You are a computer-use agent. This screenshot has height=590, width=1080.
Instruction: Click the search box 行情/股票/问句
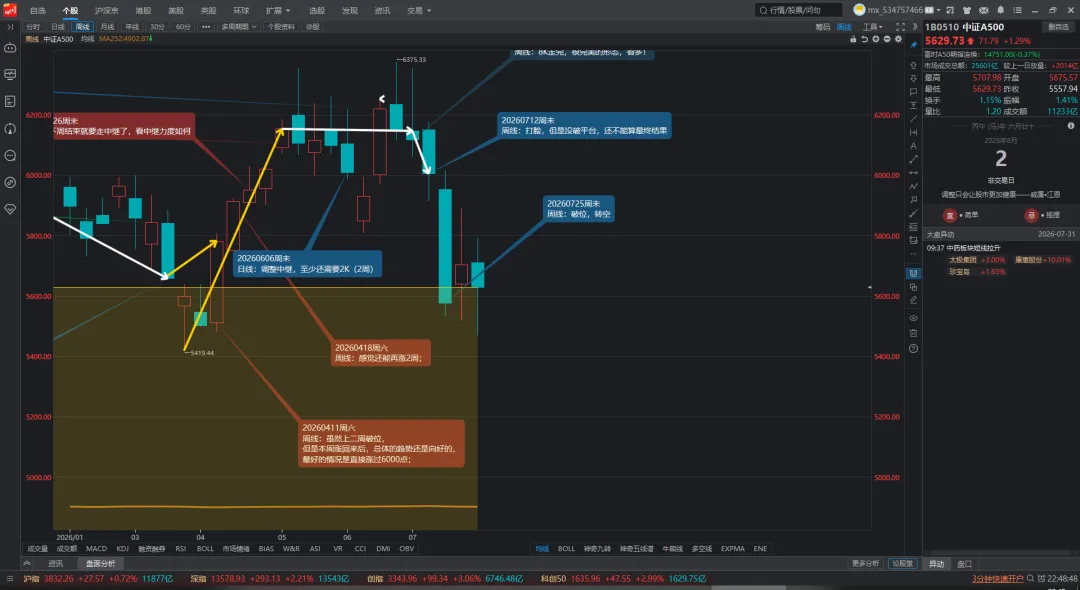798,10
